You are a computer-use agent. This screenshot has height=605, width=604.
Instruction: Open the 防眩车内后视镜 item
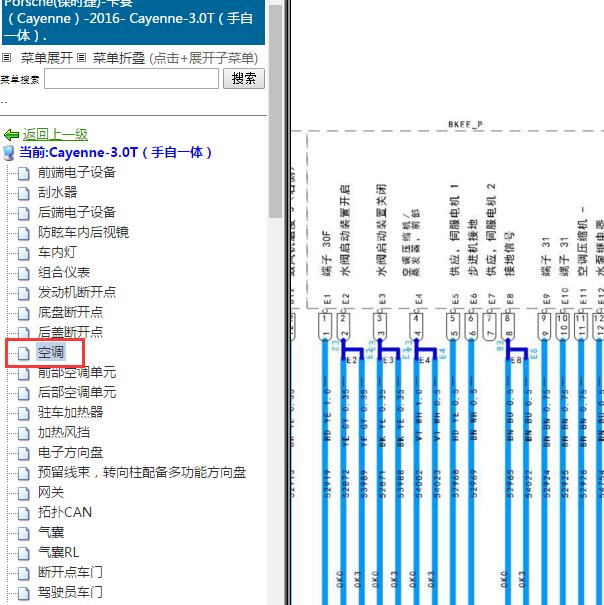[x=83, y=232]
